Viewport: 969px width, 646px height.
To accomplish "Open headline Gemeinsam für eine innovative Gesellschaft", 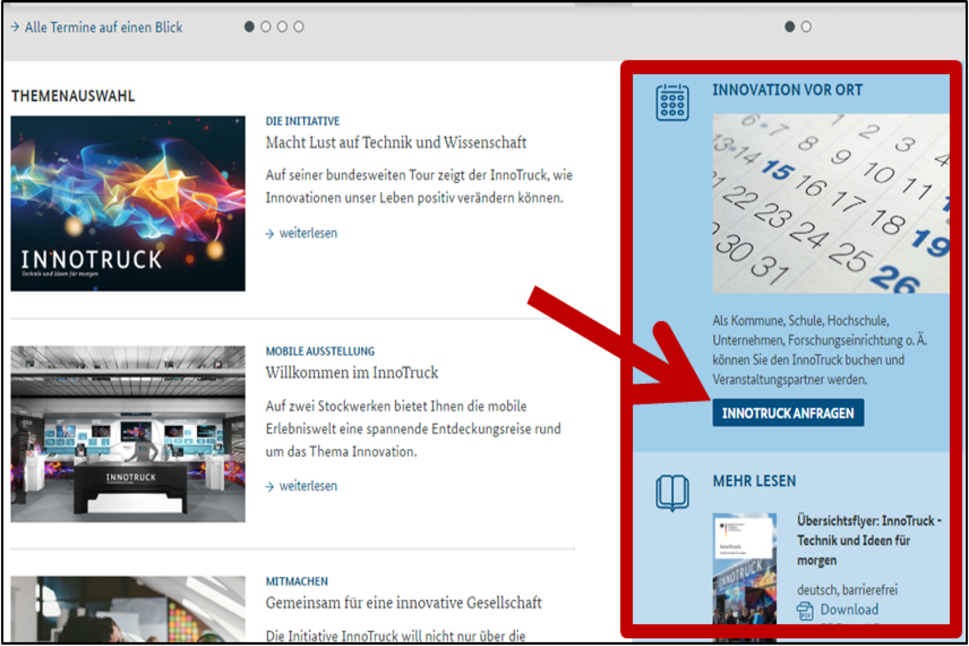I will coord(403,603).
